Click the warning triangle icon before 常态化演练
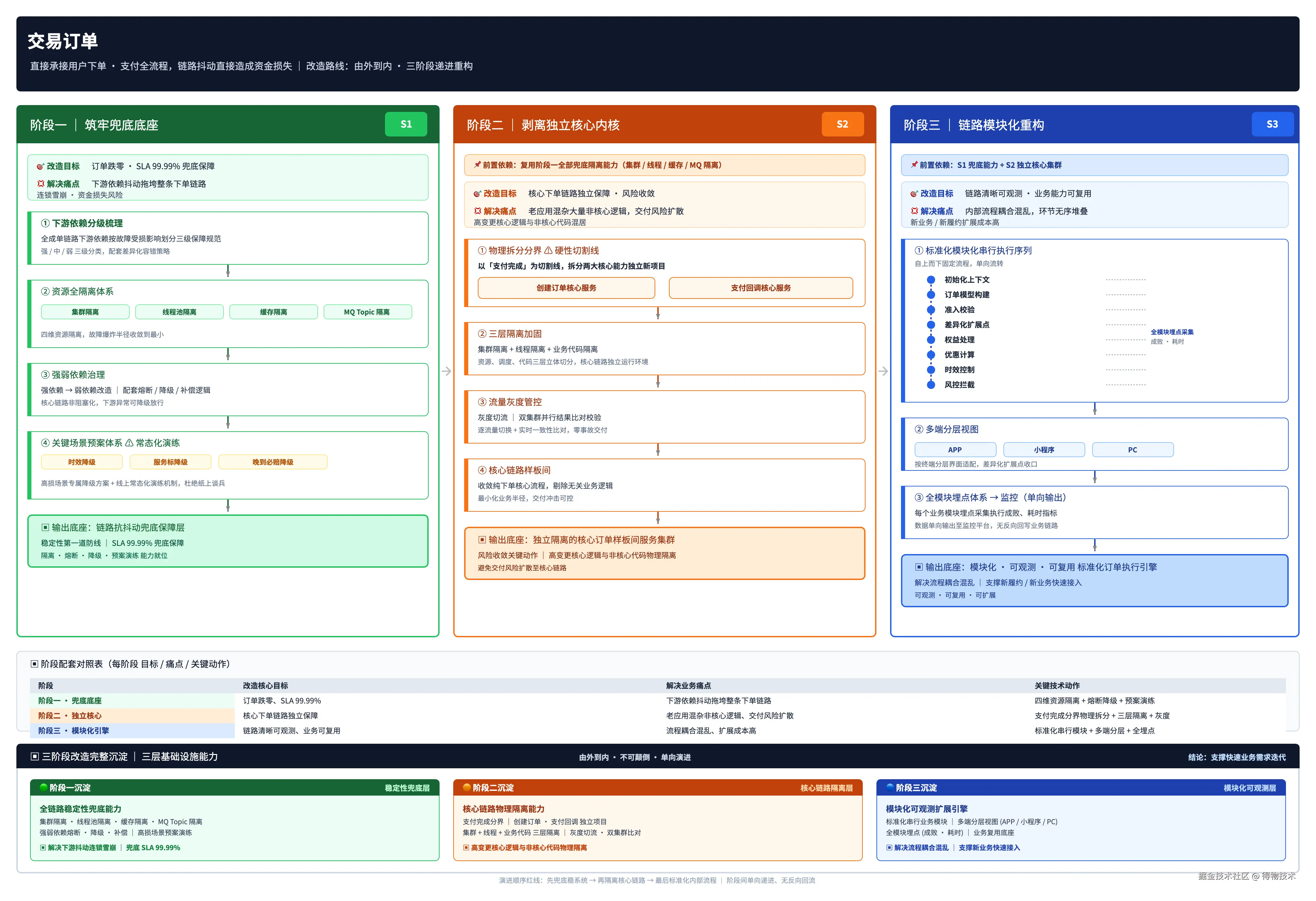This screenshot has width=1316, height=901. 129,442
